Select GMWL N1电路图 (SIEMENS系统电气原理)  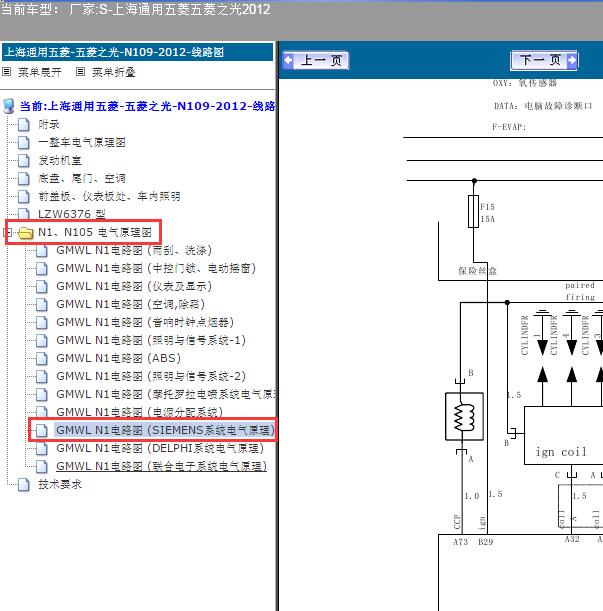[165, 430]
